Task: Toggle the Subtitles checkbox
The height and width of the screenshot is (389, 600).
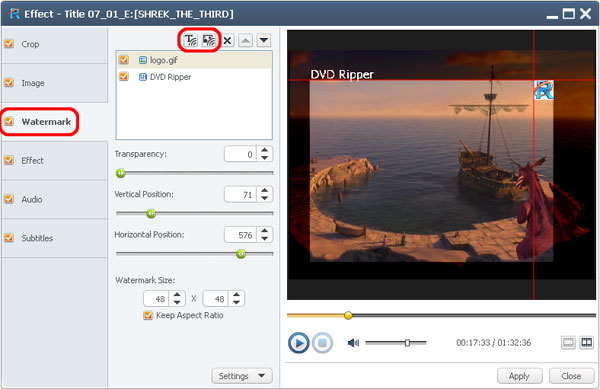Action: 9,238
